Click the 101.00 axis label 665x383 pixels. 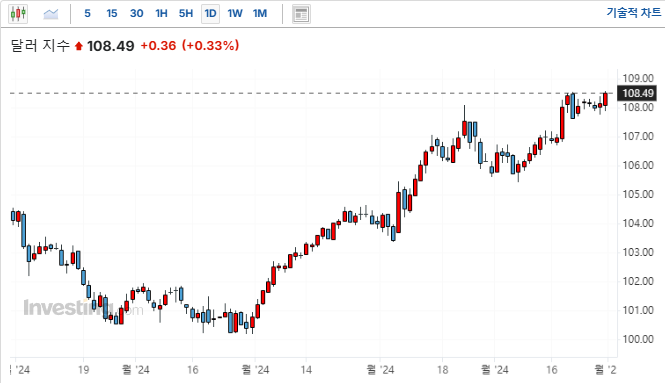(x=638, y=310)
